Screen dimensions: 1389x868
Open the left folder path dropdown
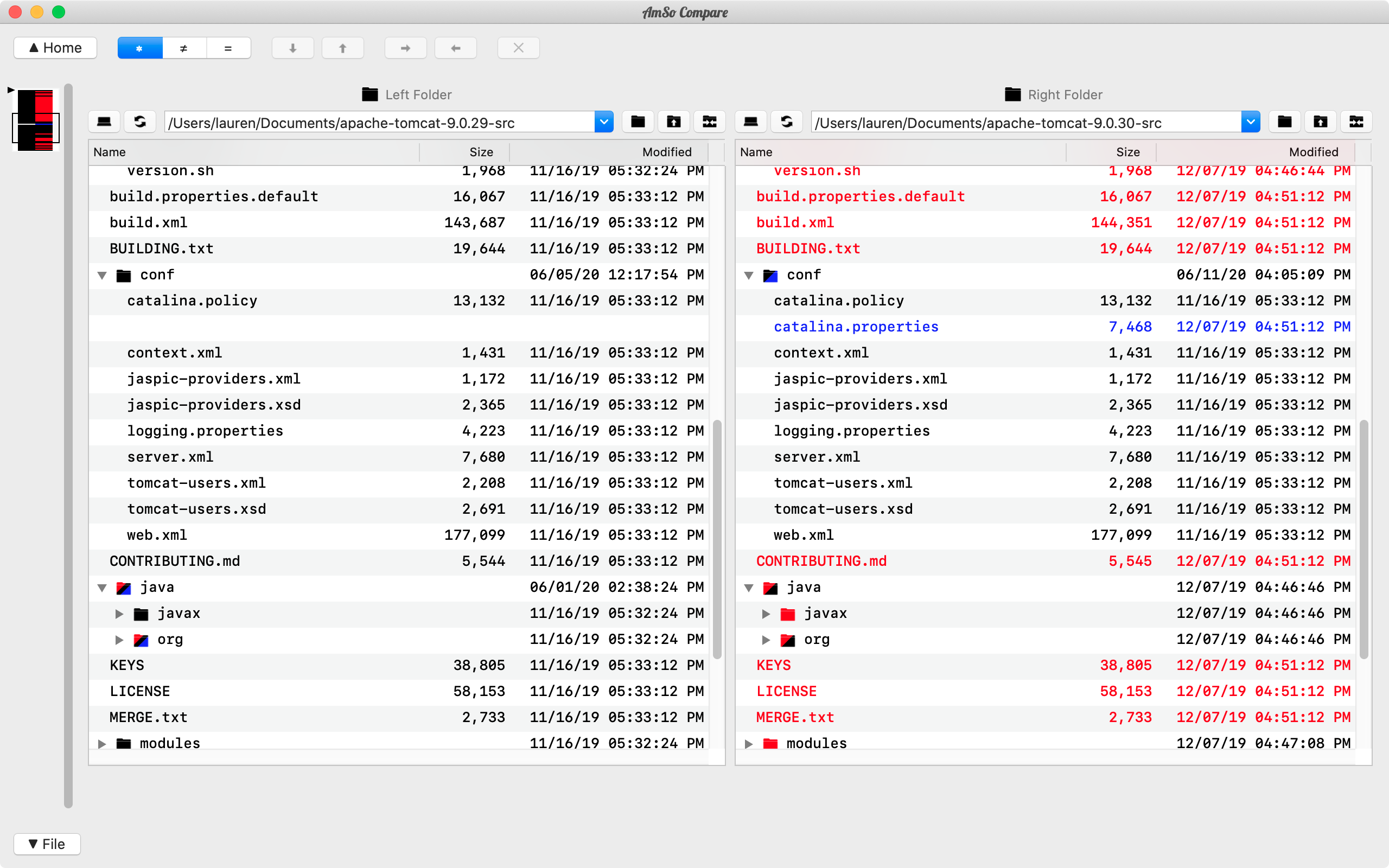tap(604, 122)
